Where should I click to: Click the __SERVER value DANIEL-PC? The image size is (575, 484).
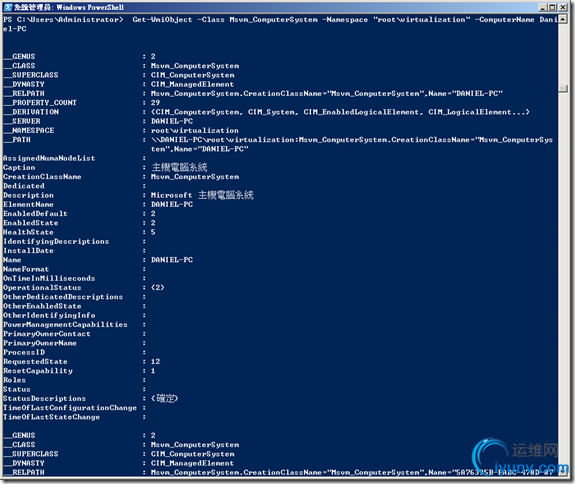(172, 121)
